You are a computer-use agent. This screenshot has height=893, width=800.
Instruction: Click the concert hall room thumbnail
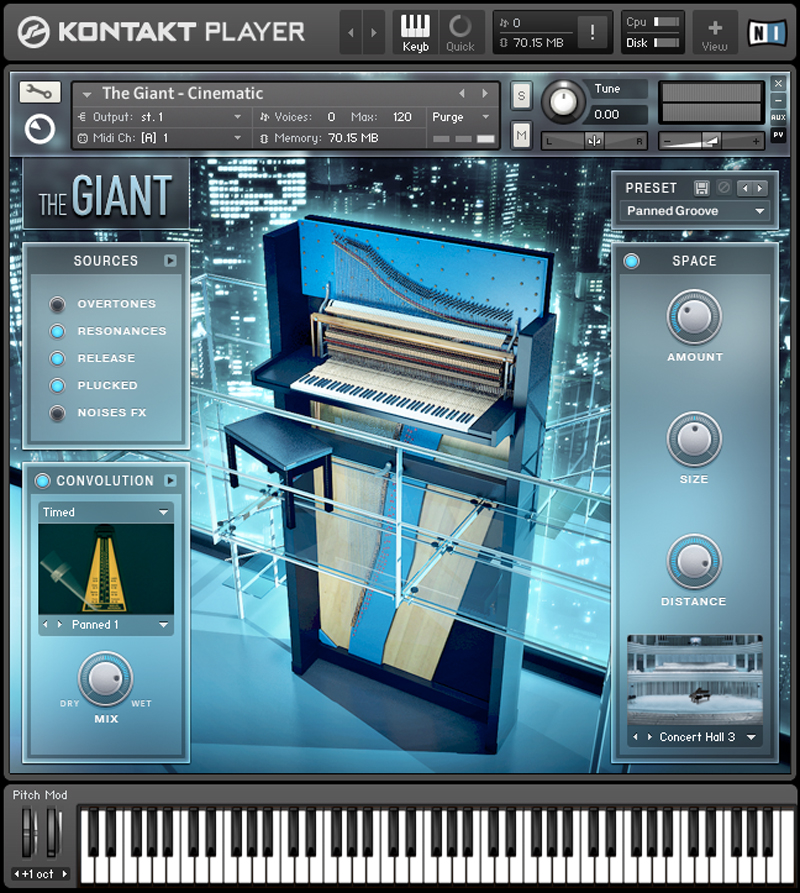coord(695,681)
